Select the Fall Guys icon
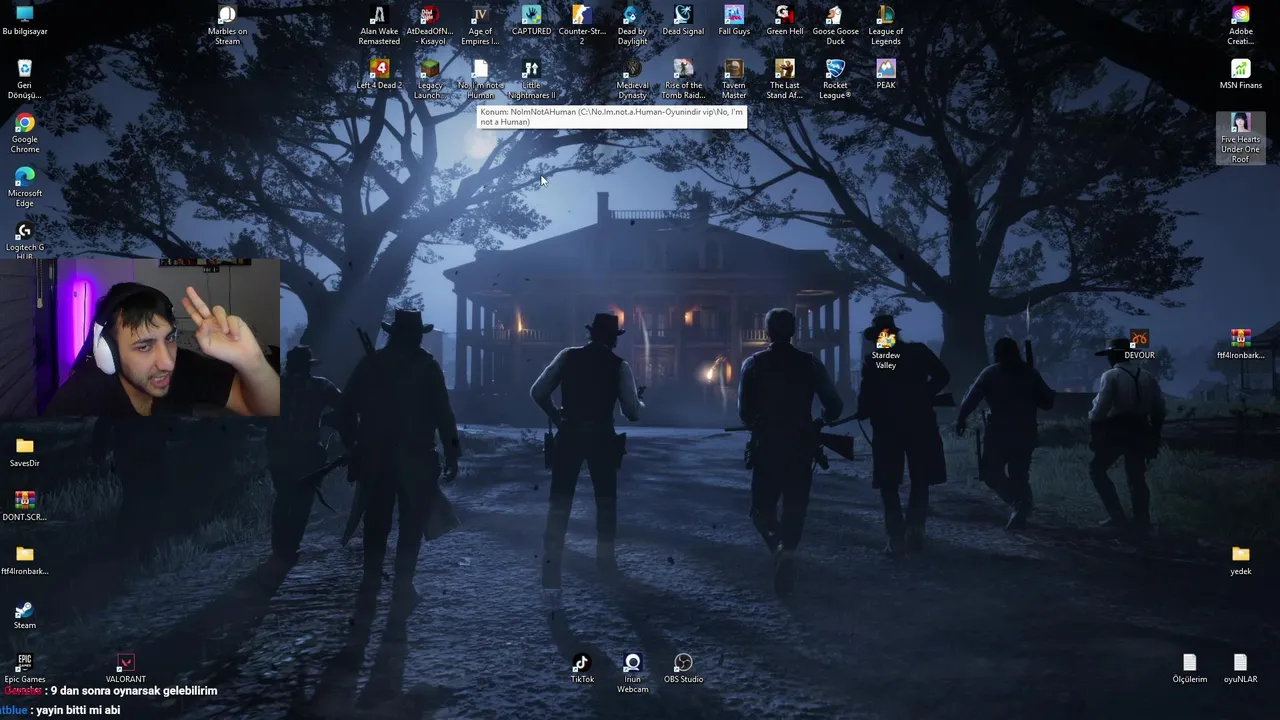 click(x=734, y=20)
